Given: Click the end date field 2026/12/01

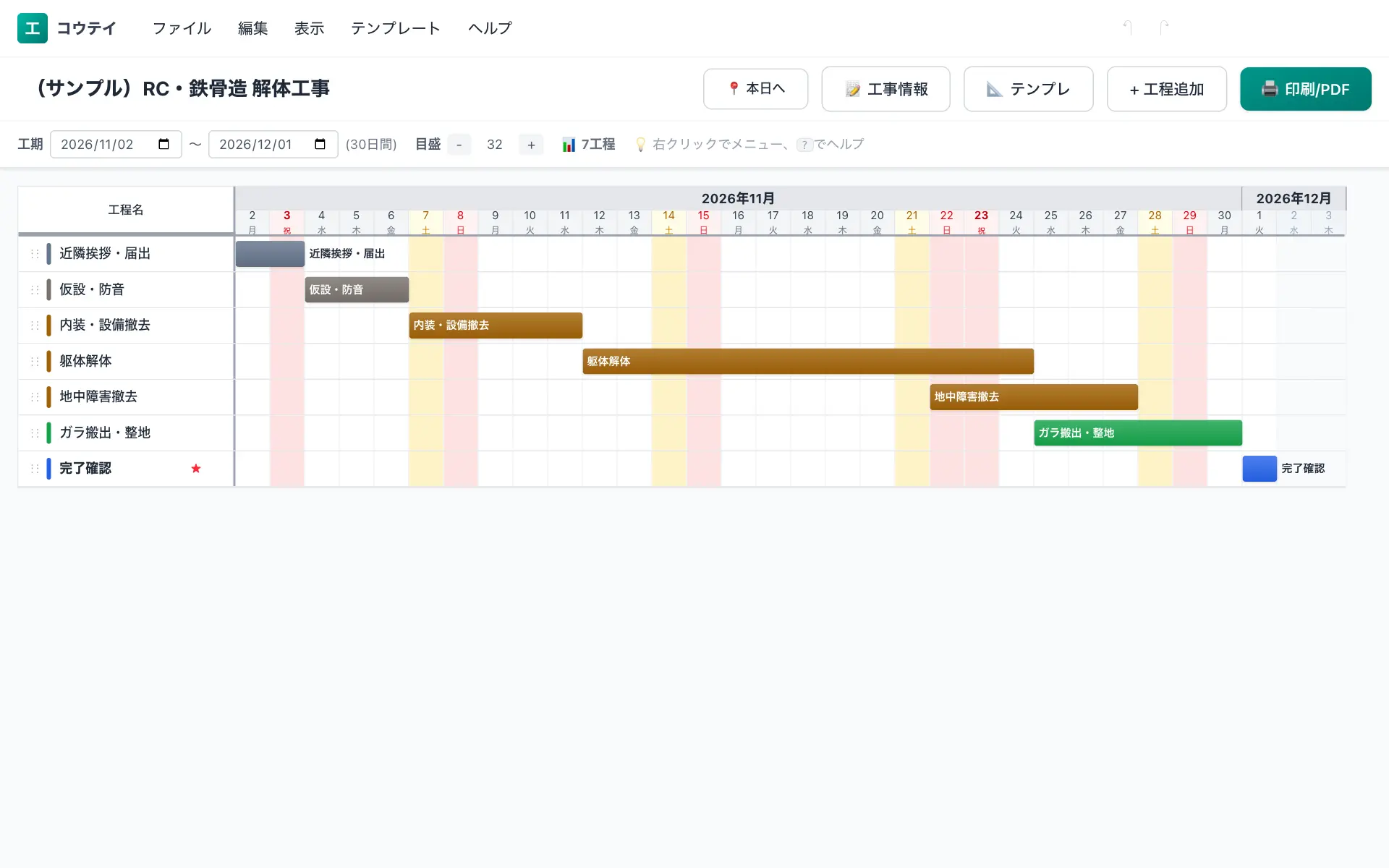Looking at the screenshot, I should [x=273, y=144].
